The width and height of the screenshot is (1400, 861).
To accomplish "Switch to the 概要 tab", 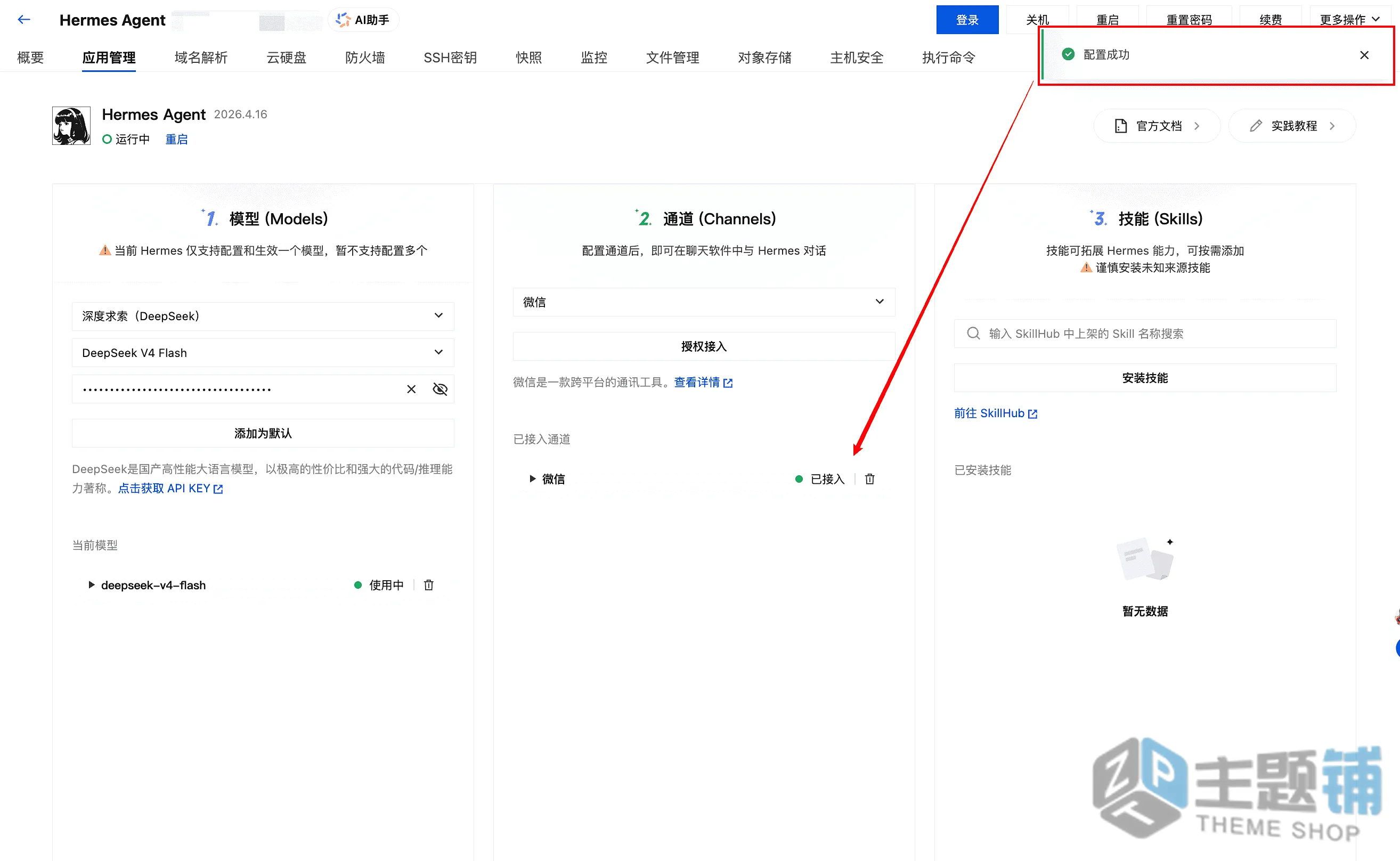I will pos(31,58).
